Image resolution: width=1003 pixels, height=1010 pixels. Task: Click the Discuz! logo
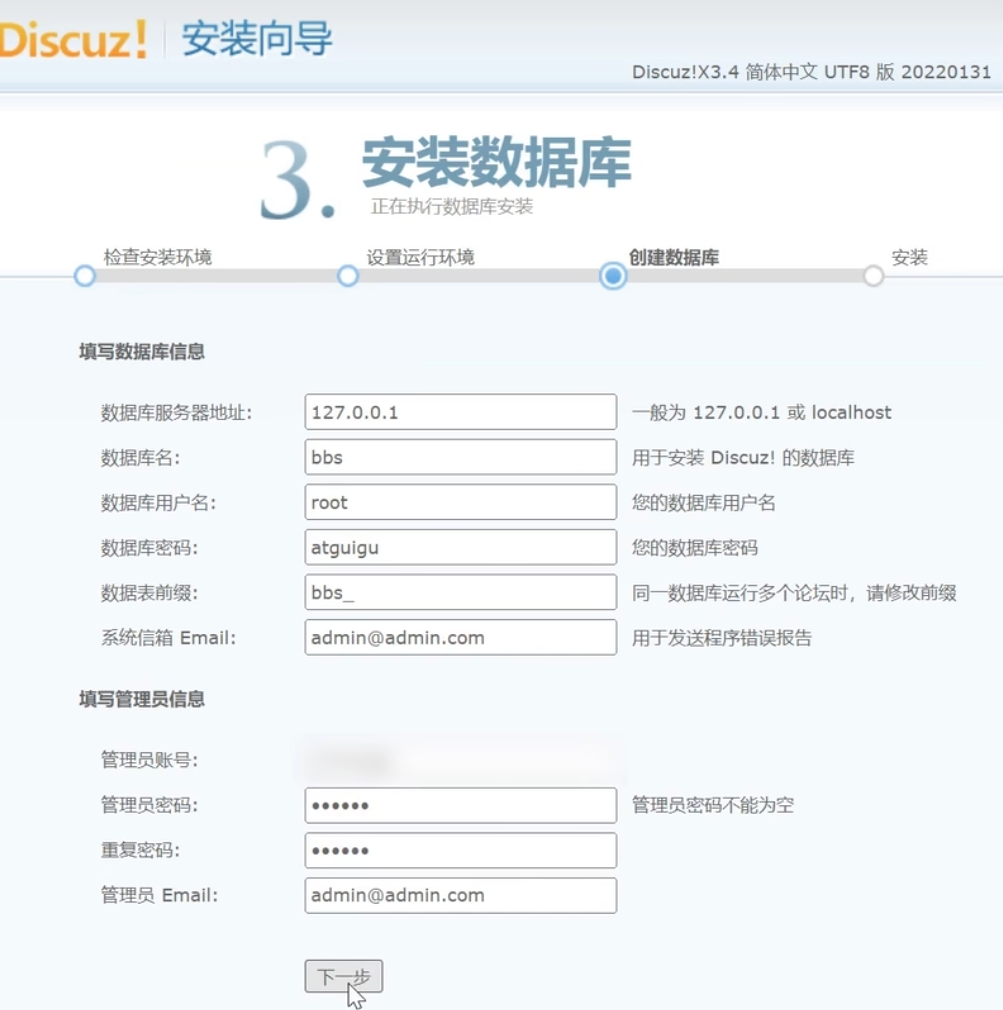(x=72, y=40)
